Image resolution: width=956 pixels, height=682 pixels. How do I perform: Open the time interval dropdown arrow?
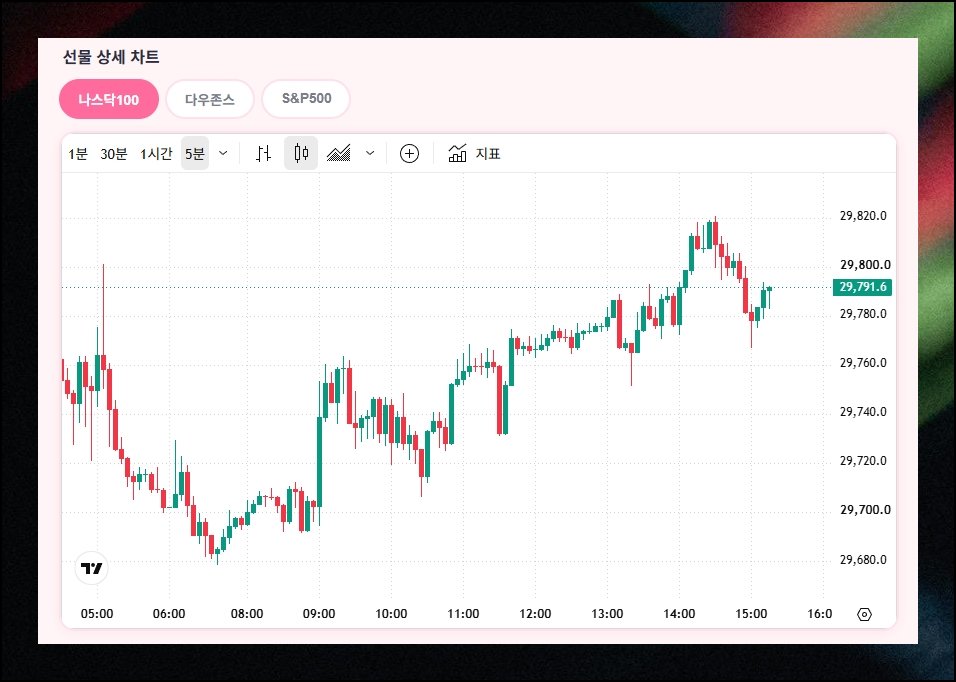(x=223, y=154)
